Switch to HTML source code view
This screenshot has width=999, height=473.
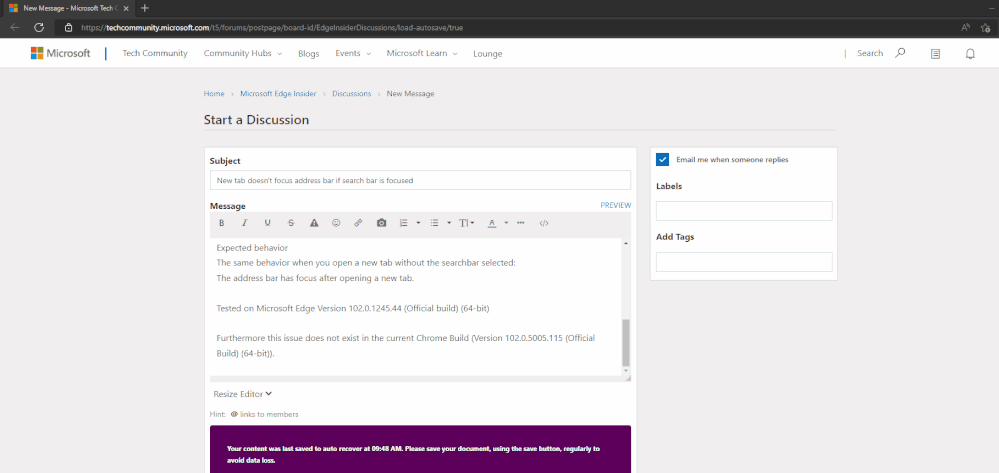coord(543,223)
